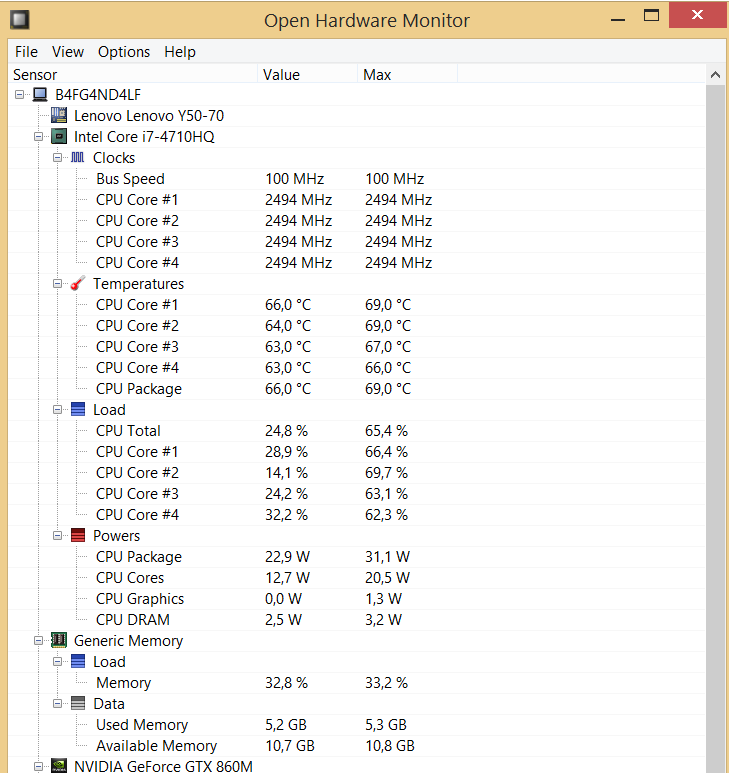Click the 100 MHz Bus Speed value
Image resolution: width=729 pixels, height=777 pixels.
point(294,178)
